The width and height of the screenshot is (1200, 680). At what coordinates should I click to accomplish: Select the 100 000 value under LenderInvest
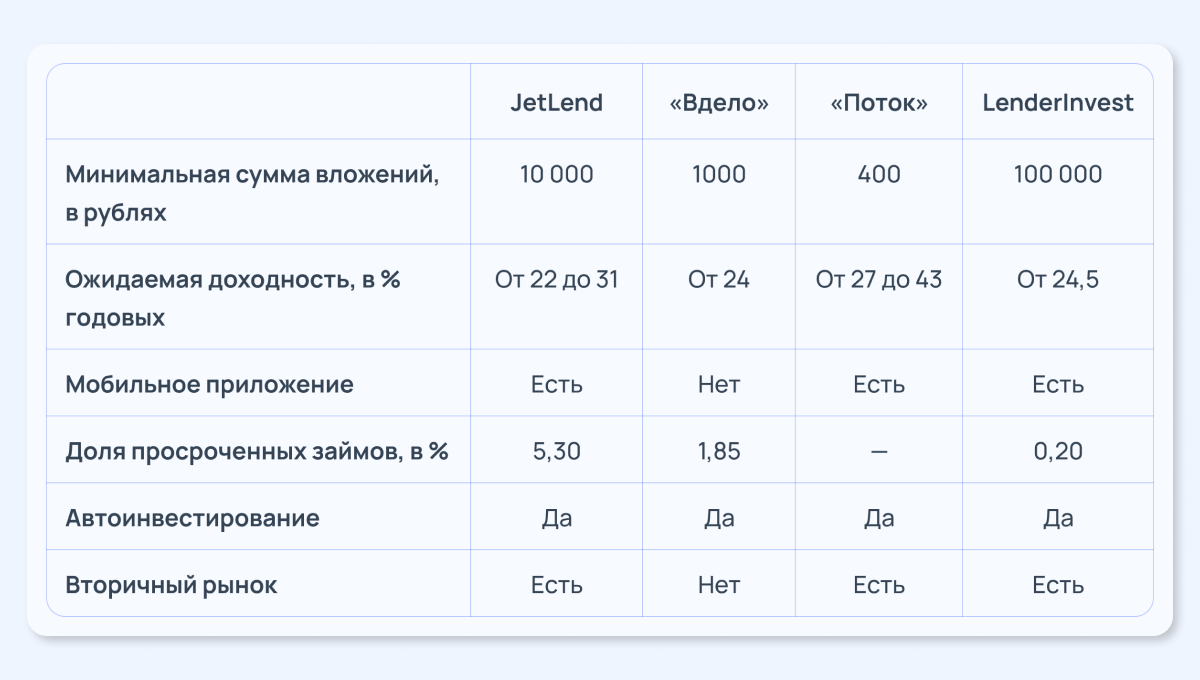(1058, 175)
